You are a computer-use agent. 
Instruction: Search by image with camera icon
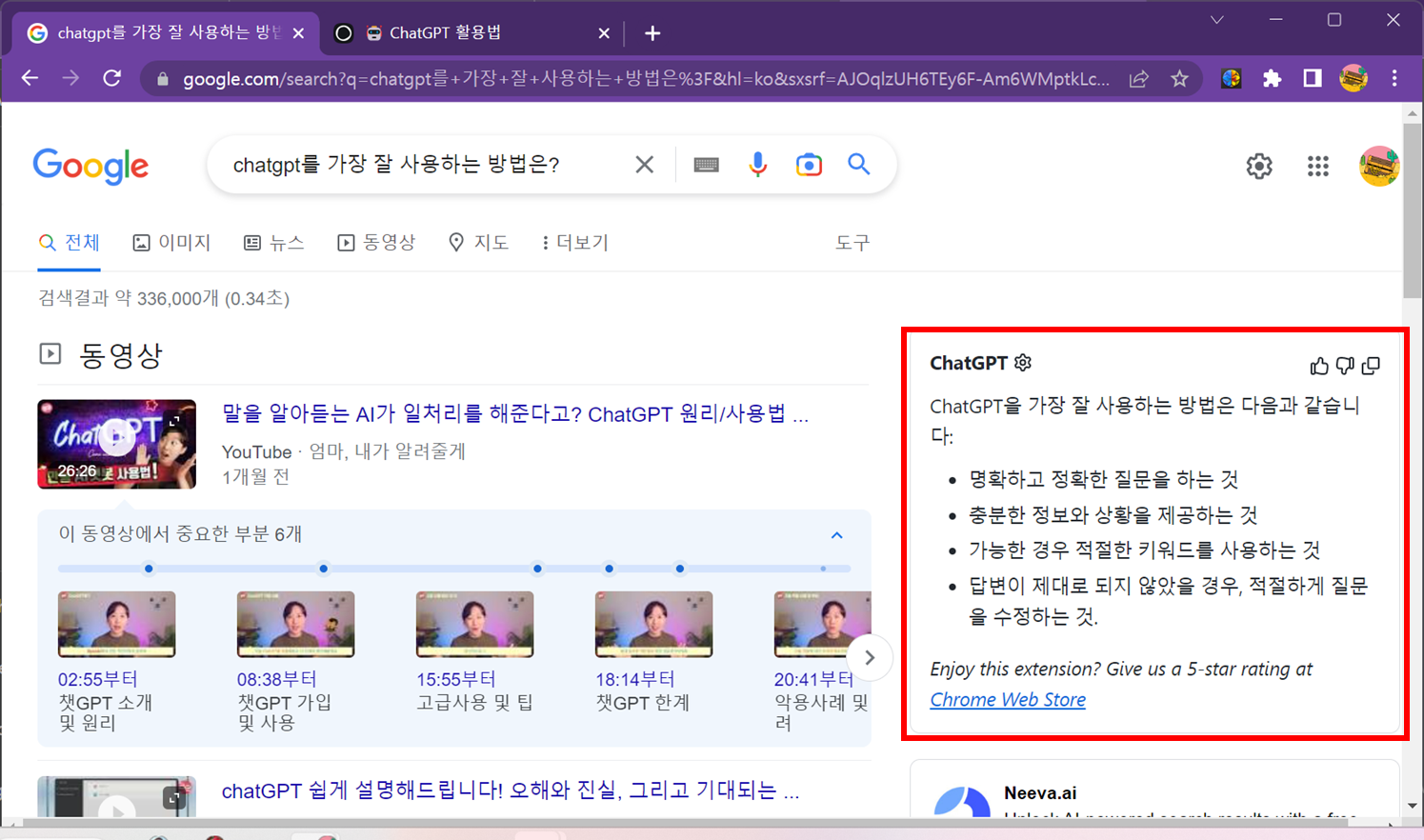pyautogui.click(x=809, y=165)
